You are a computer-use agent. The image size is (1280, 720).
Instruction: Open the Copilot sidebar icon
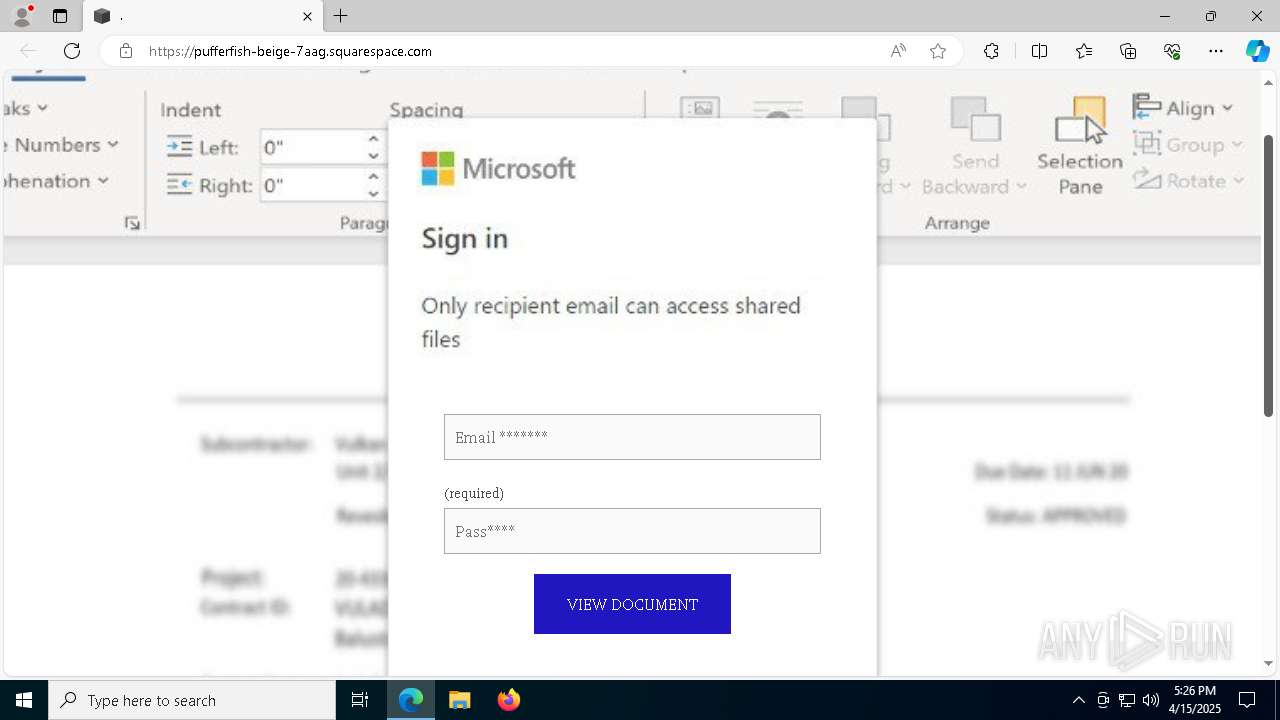tap(1257, 51)
